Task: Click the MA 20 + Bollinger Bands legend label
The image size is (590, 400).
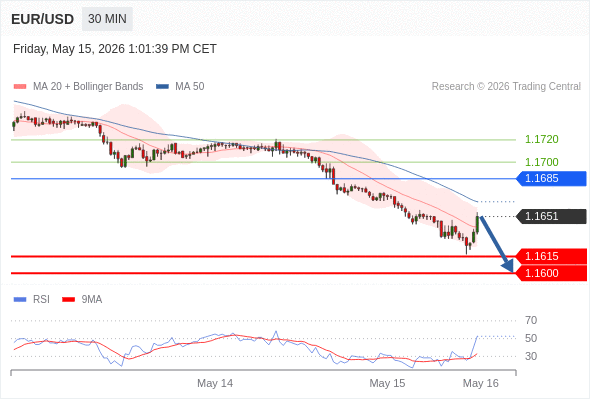Action: tap(88, 87)
